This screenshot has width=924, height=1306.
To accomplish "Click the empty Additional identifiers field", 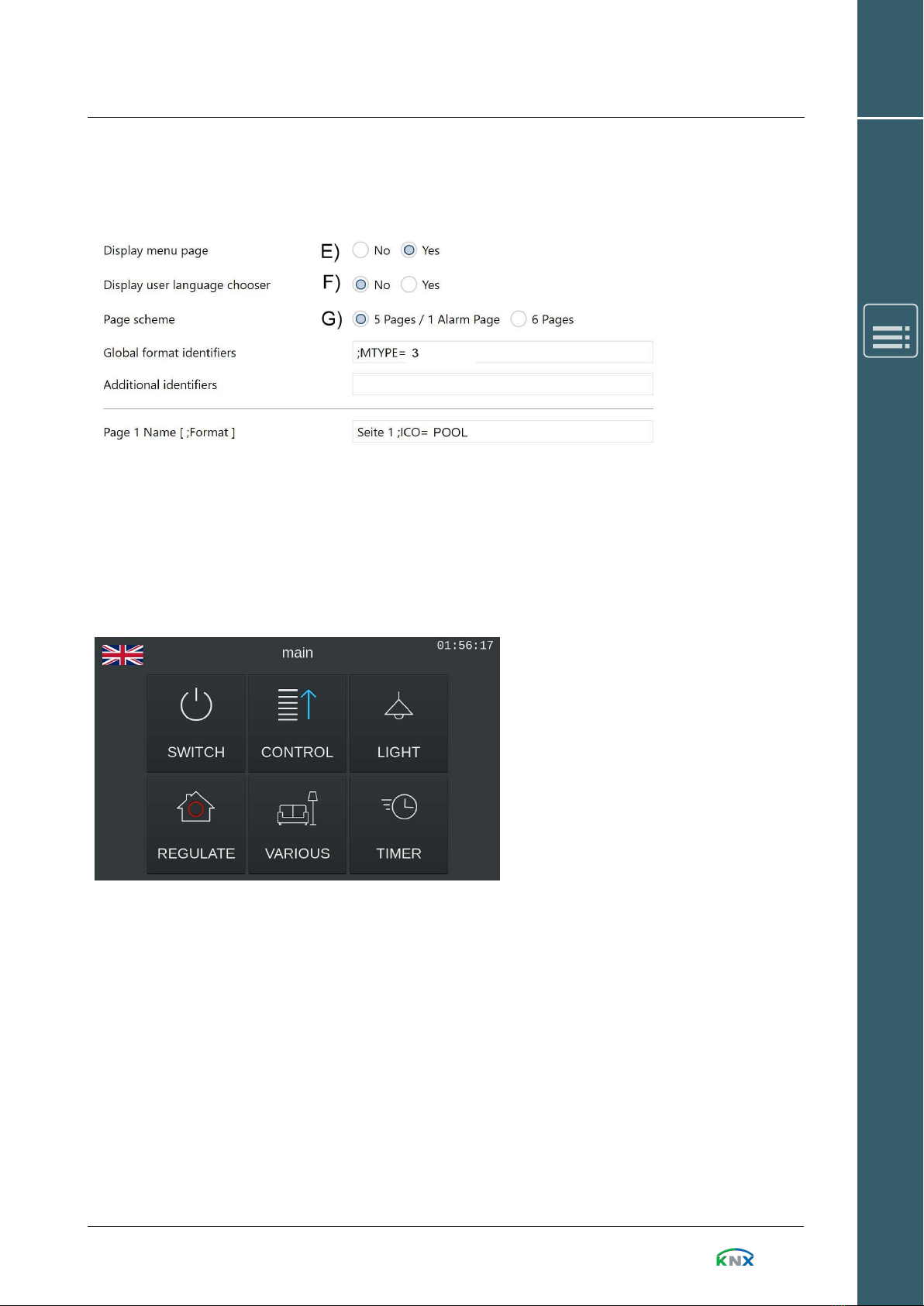I will [x=502, y=384].
